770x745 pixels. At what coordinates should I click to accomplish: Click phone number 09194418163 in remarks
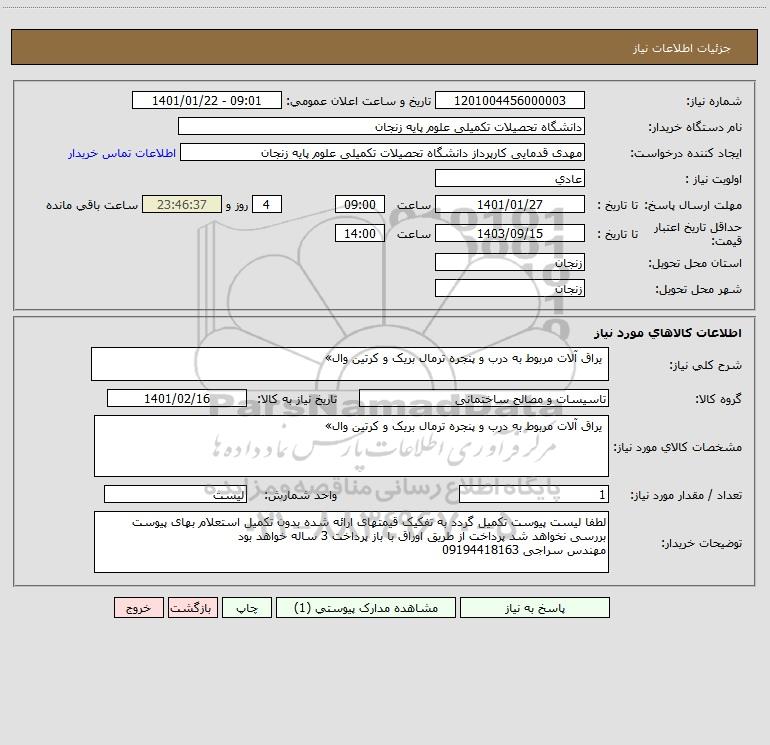481,550
